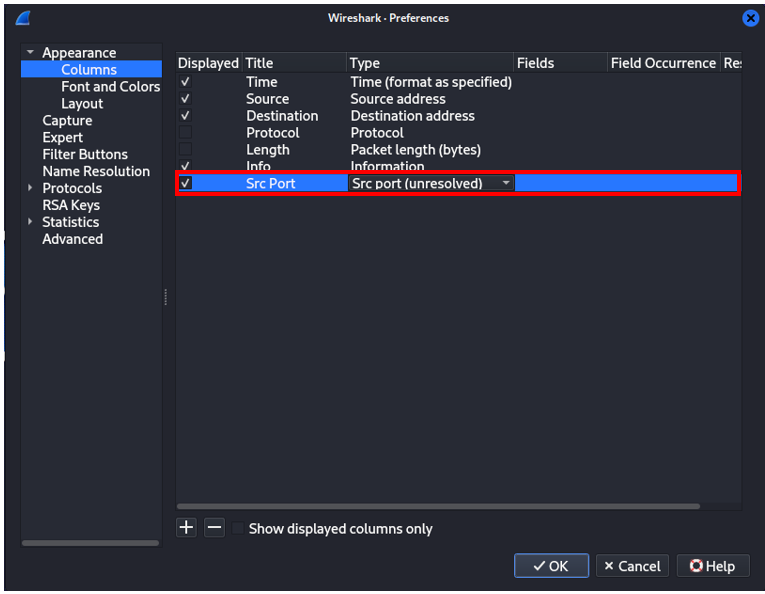Select Columns in preferences tree
The image size is (765, 594).
tap(89, 69)
